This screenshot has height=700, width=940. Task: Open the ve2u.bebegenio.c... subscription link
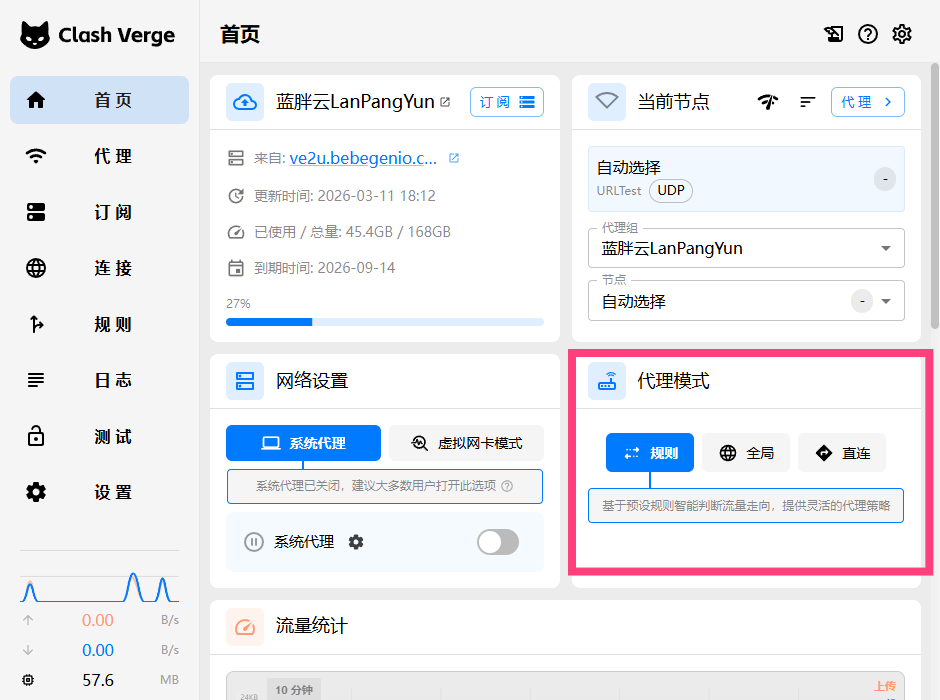coord(363,158)
